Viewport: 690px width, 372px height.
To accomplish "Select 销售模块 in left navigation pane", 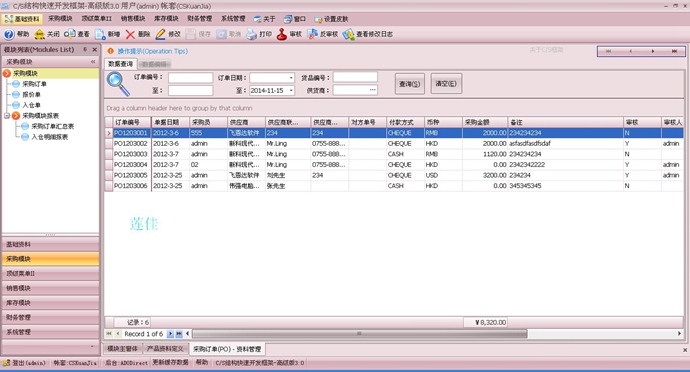I will pyautogui.click(x=51, y=288).
